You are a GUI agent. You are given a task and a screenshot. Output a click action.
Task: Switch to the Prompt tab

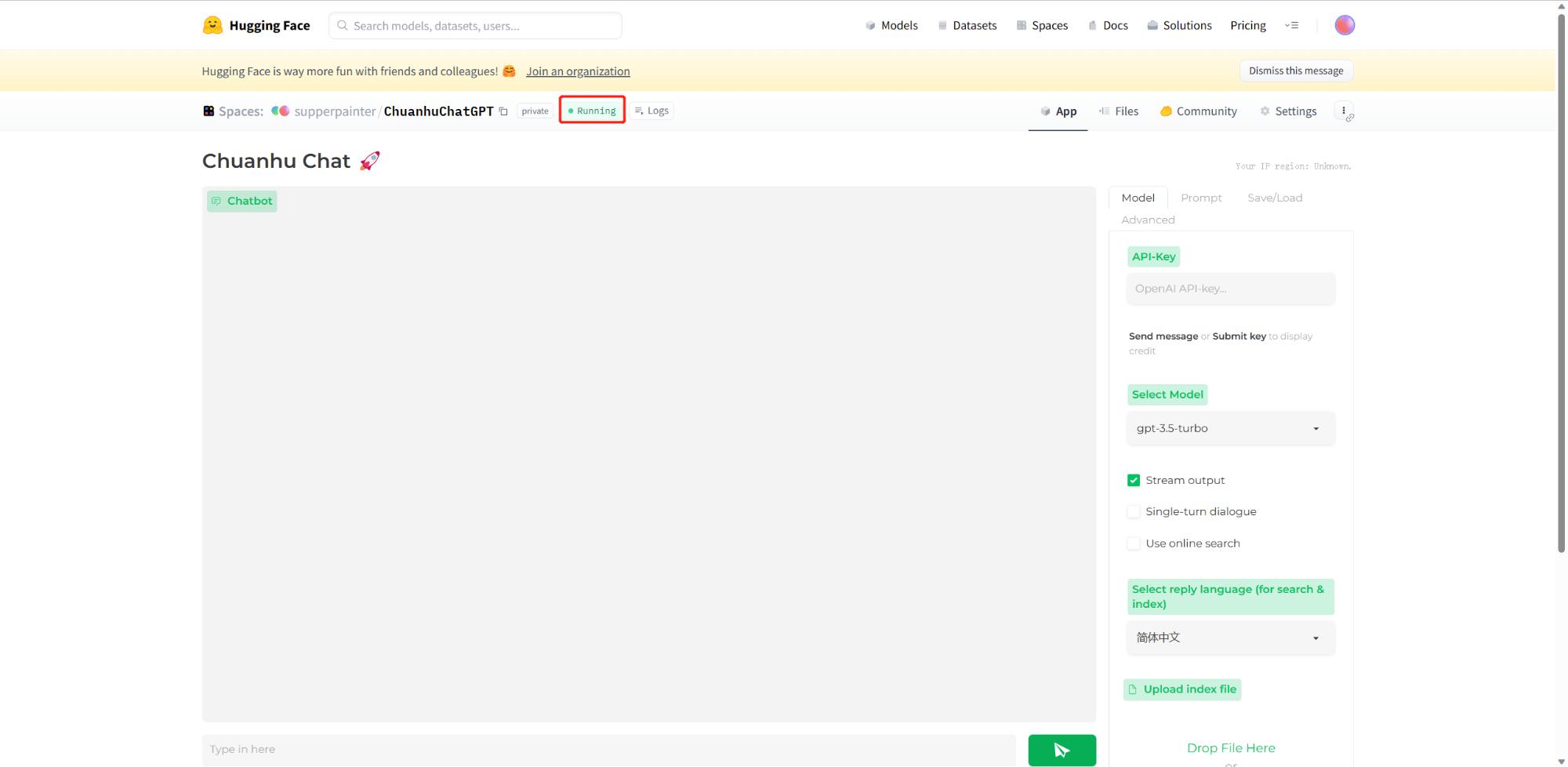(1201, 198)
